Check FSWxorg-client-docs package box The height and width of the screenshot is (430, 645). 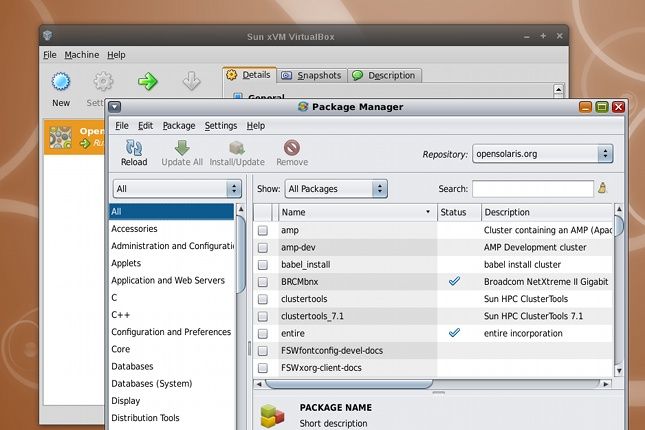pyautogui.click(x=262, y=368)
